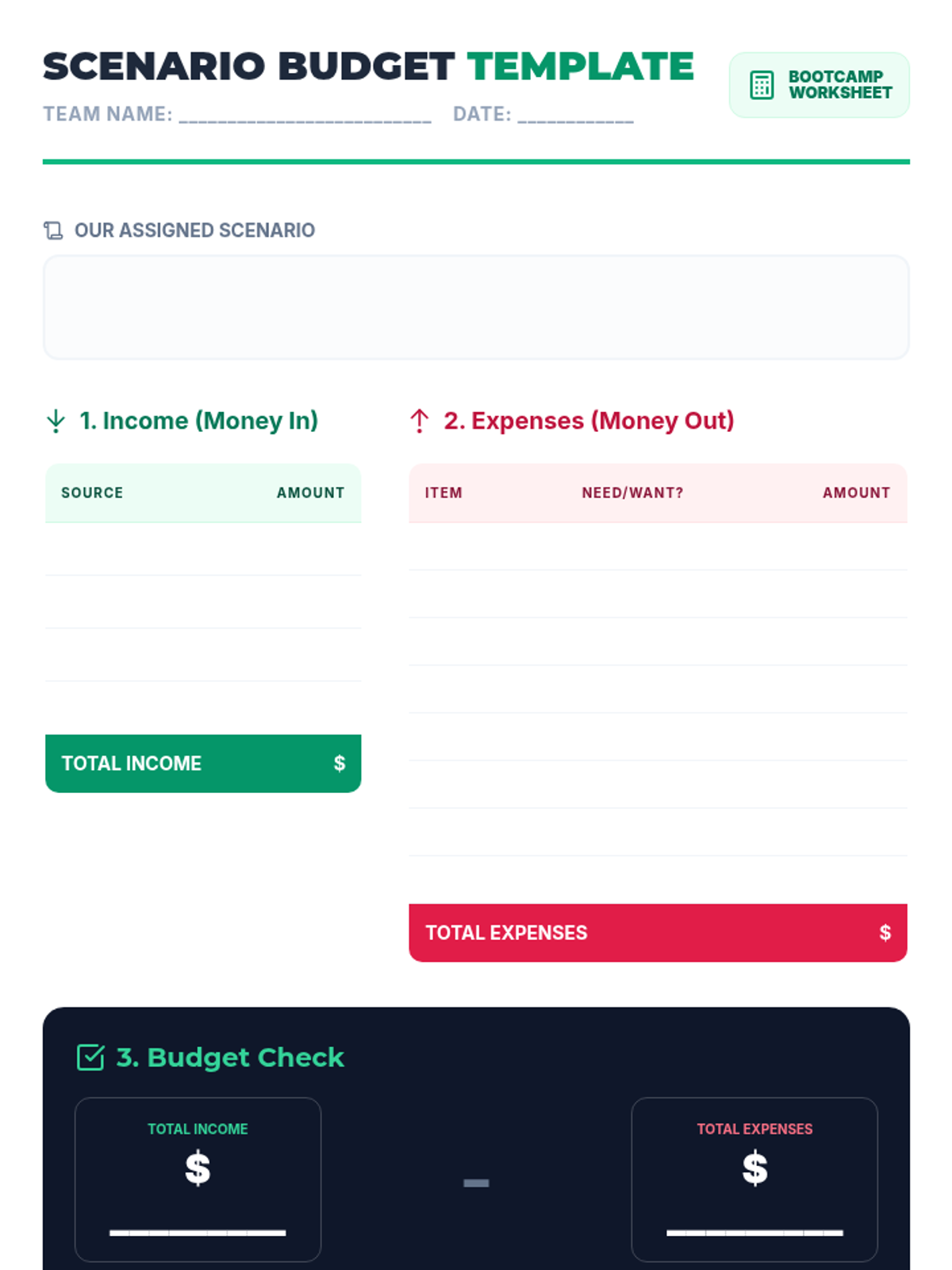Click the Source column header
Viewport: 952px width, 1270px height.
coord(92,493)
